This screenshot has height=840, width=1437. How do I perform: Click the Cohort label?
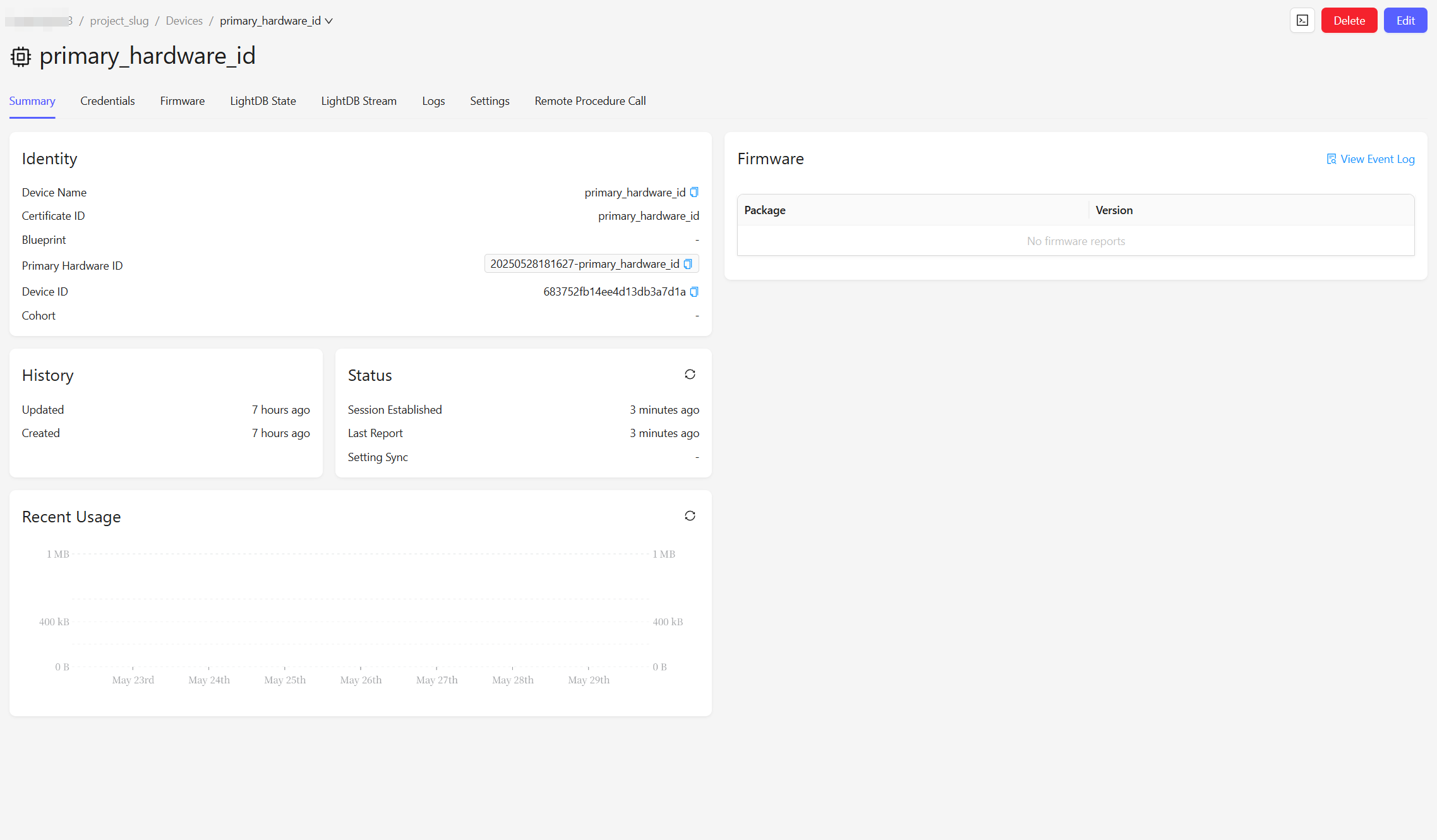pyautogui.click(x=39, y=316)
